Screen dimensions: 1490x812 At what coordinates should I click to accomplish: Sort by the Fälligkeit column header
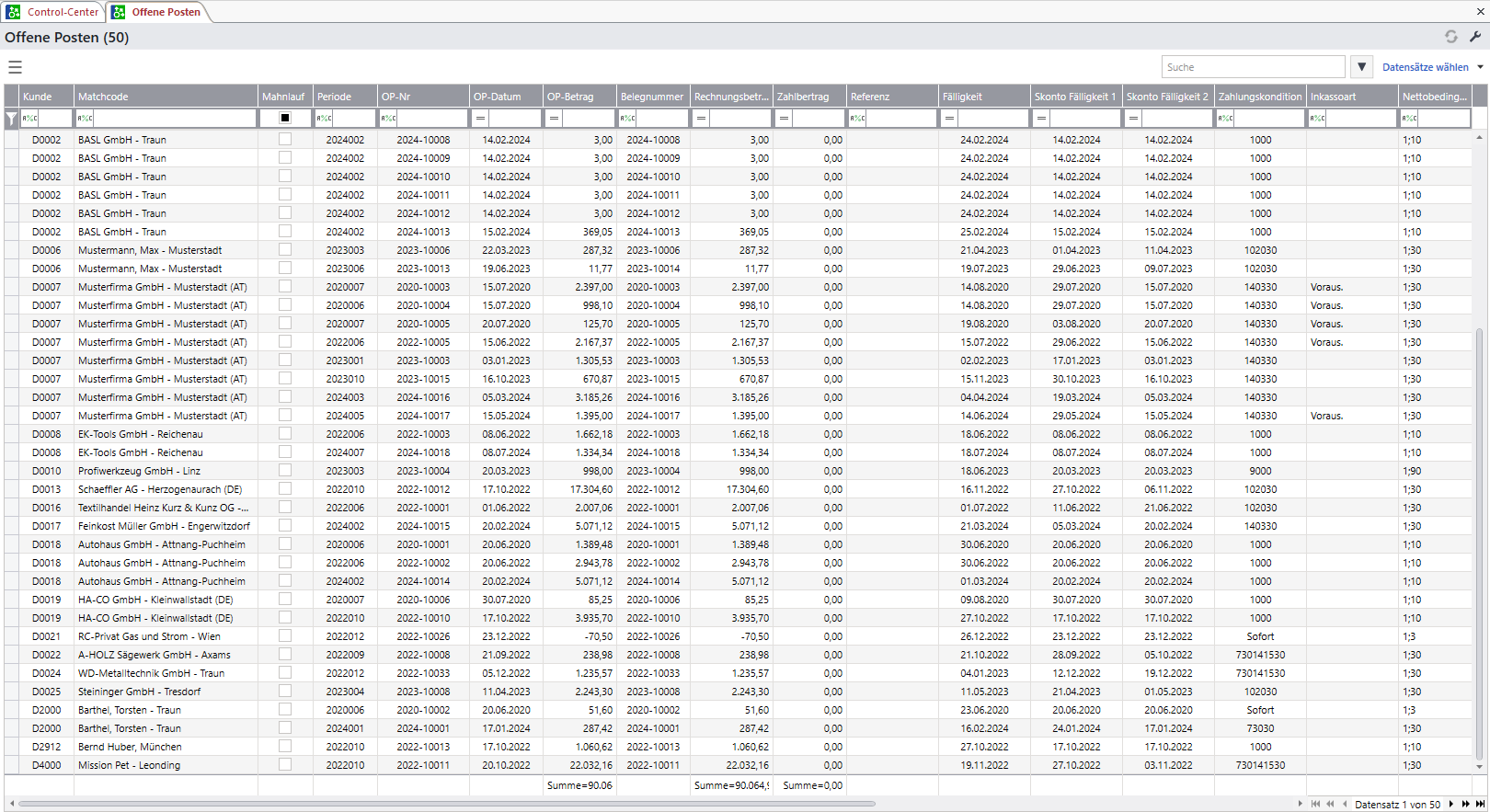tap(983, 97)
